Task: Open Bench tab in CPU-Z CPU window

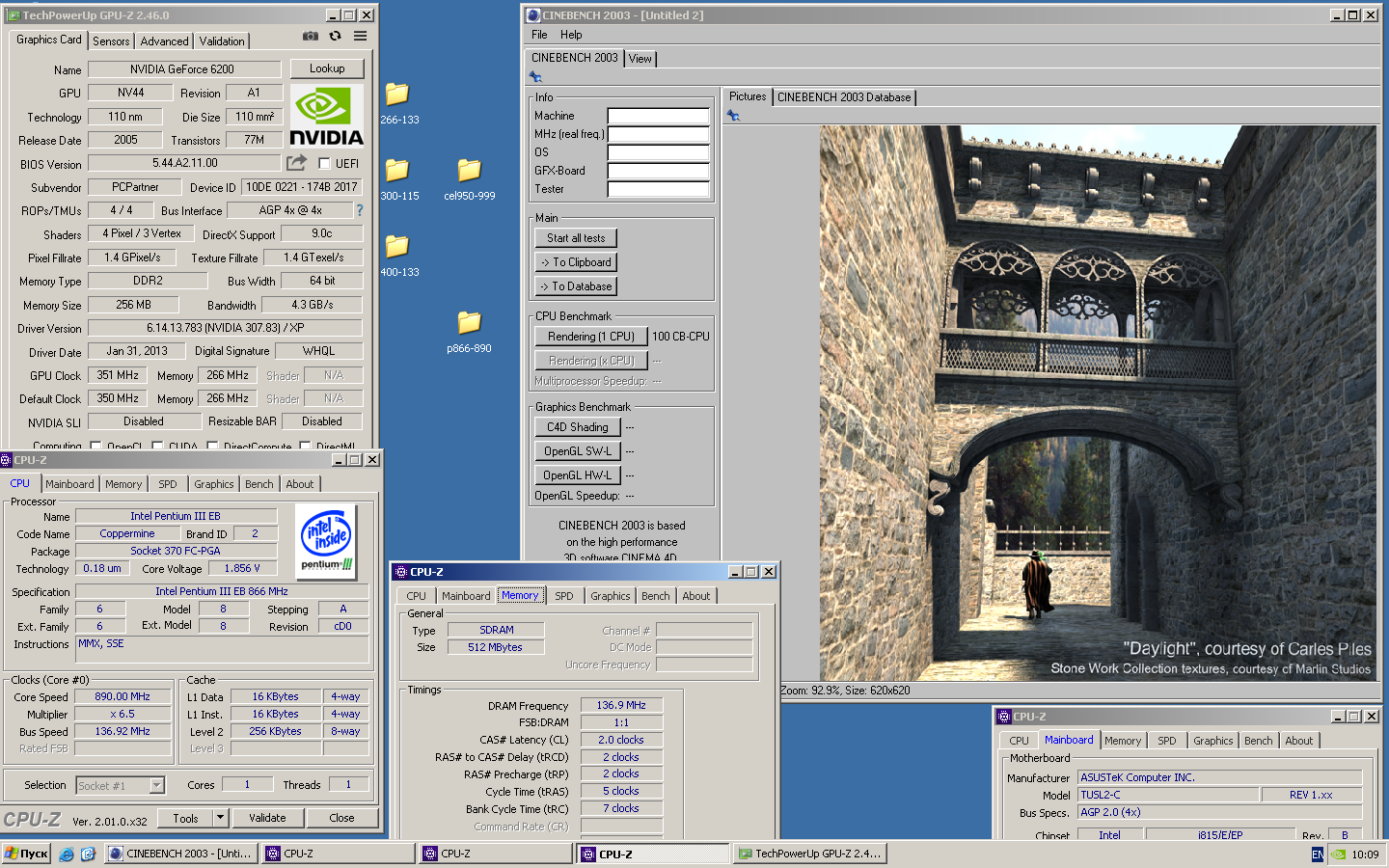Action: [x=259, y=484]
